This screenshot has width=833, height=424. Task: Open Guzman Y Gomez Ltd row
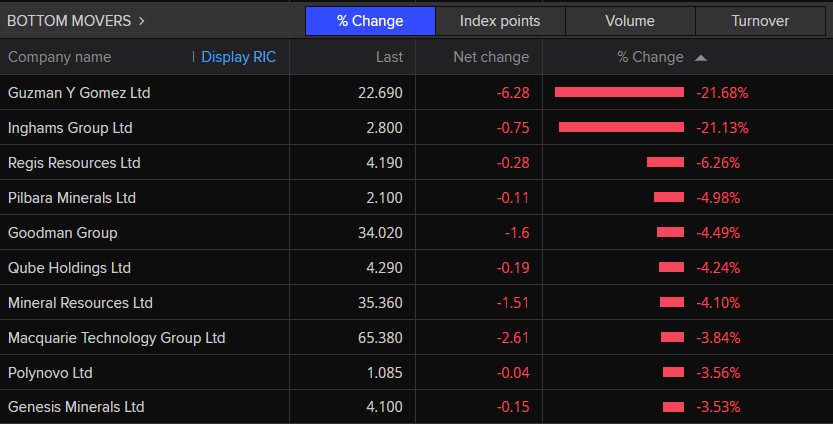tap(79, 92)
